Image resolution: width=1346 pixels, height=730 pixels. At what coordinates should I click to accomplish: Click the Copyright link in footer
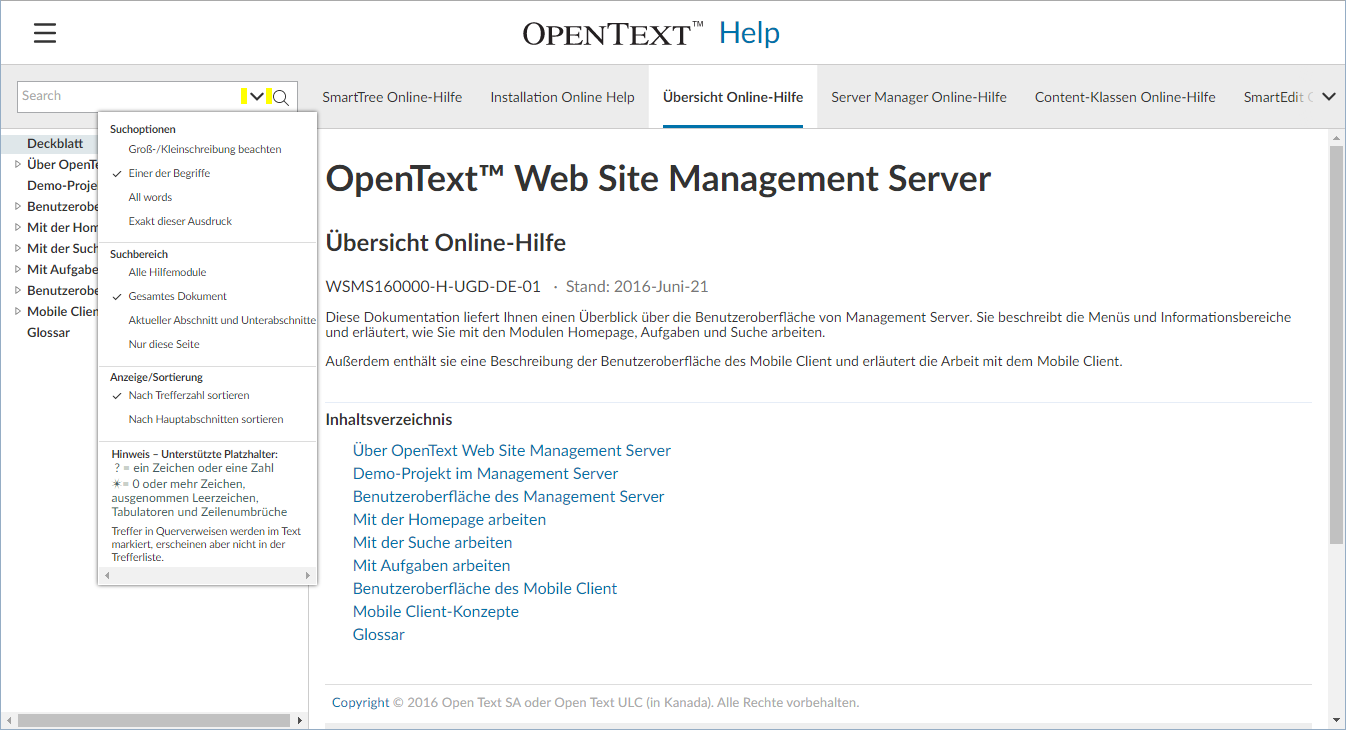coord(361,702)
